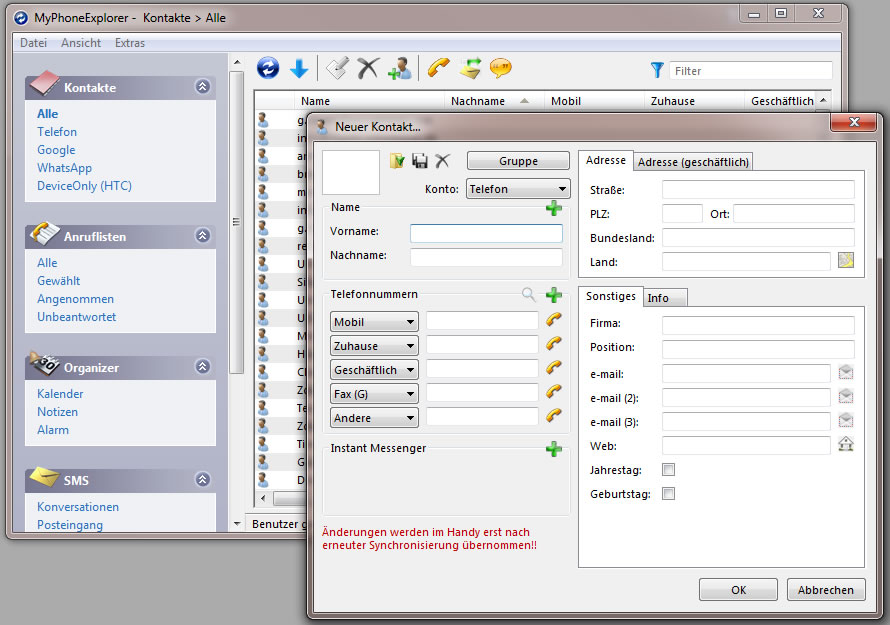890x625 pixels.
Task: Click the house icon next to Web field
Action: click(846, 446)
